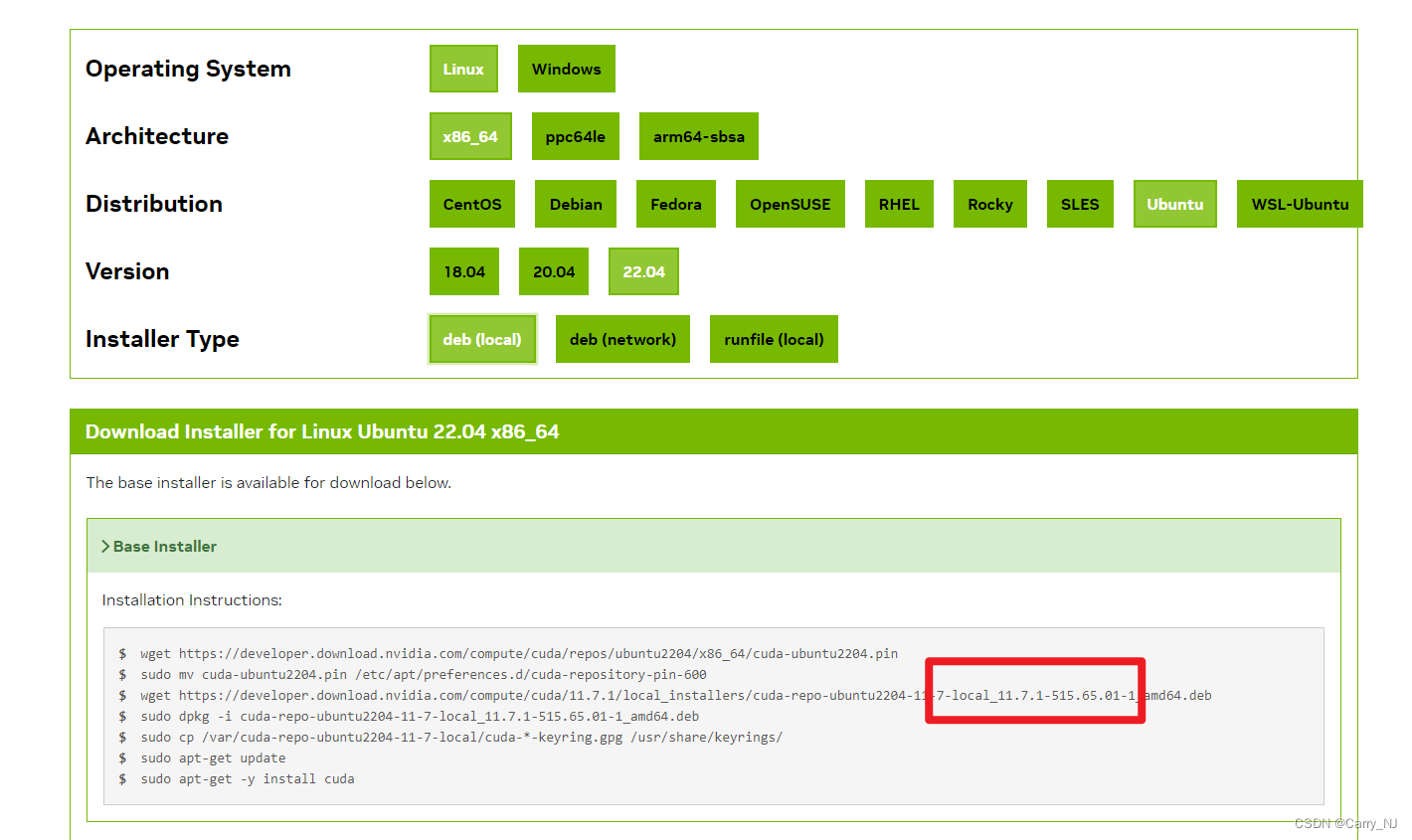
Task: Select the Fedora distribution
Action: point(676,204)
